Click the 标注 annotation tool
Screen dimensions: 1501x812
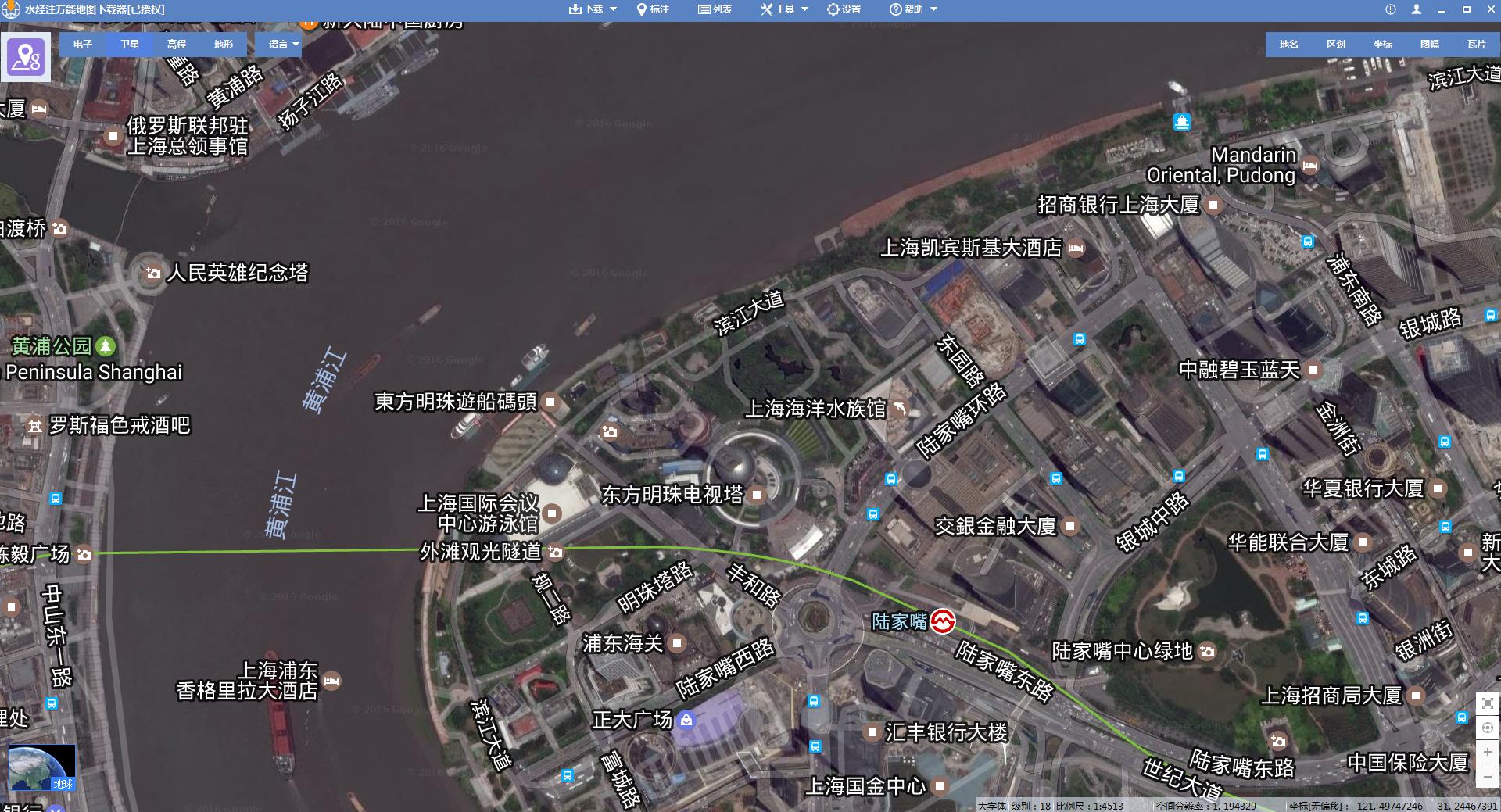tap(654, 9)
